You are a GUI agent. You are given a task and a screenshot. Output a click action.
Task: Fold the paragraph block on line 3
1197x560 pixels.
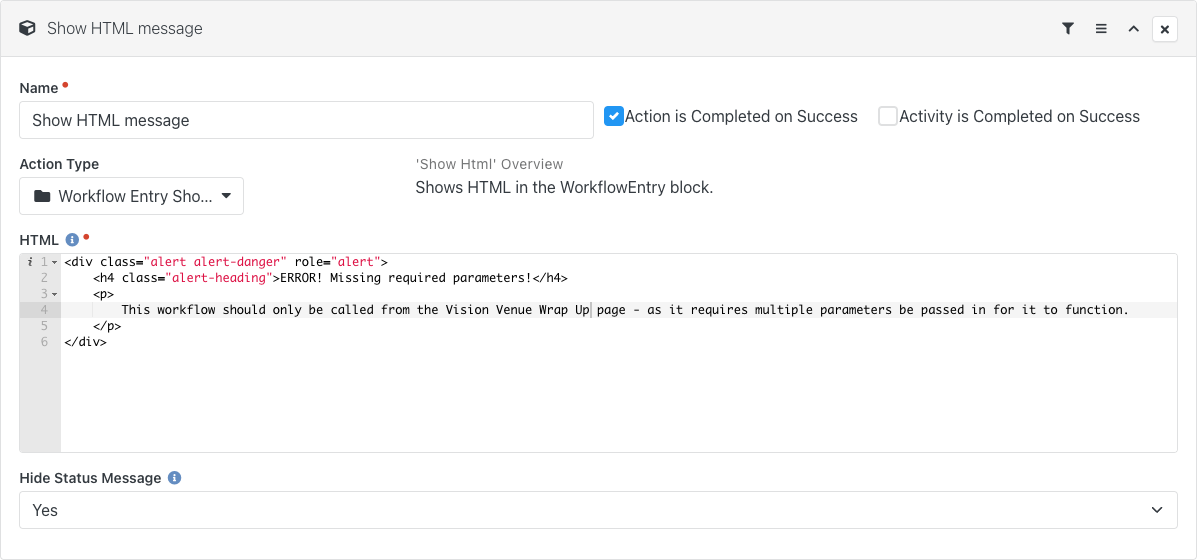pos(55,294)
